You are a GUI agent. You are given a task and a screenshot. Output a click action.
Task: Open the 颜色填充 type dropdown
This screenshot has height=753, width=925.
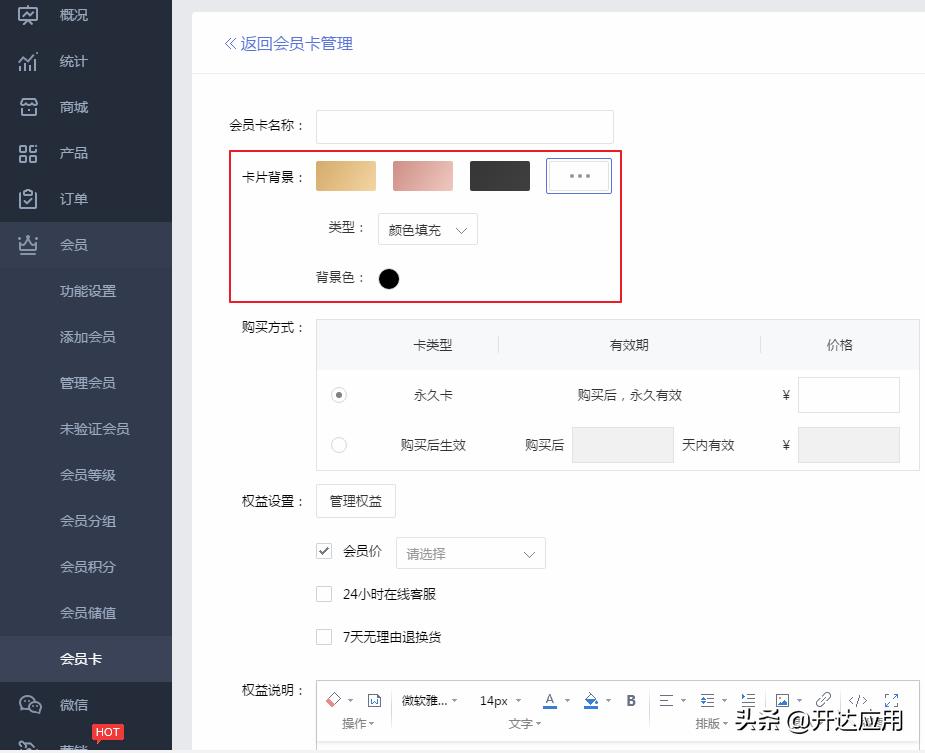[427, 229]
